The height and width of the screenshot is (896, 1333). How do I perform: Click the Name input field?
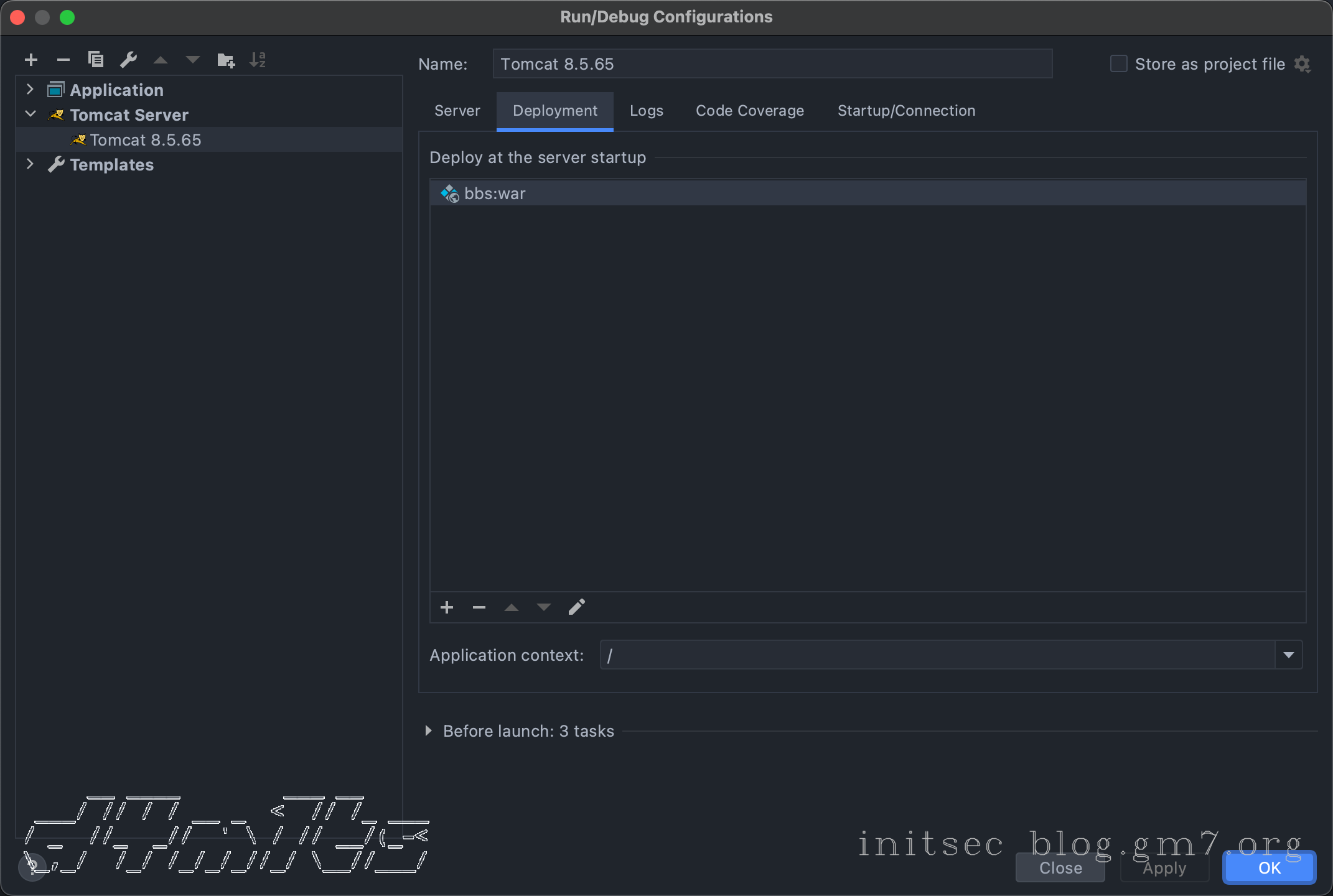coord(772,64)
